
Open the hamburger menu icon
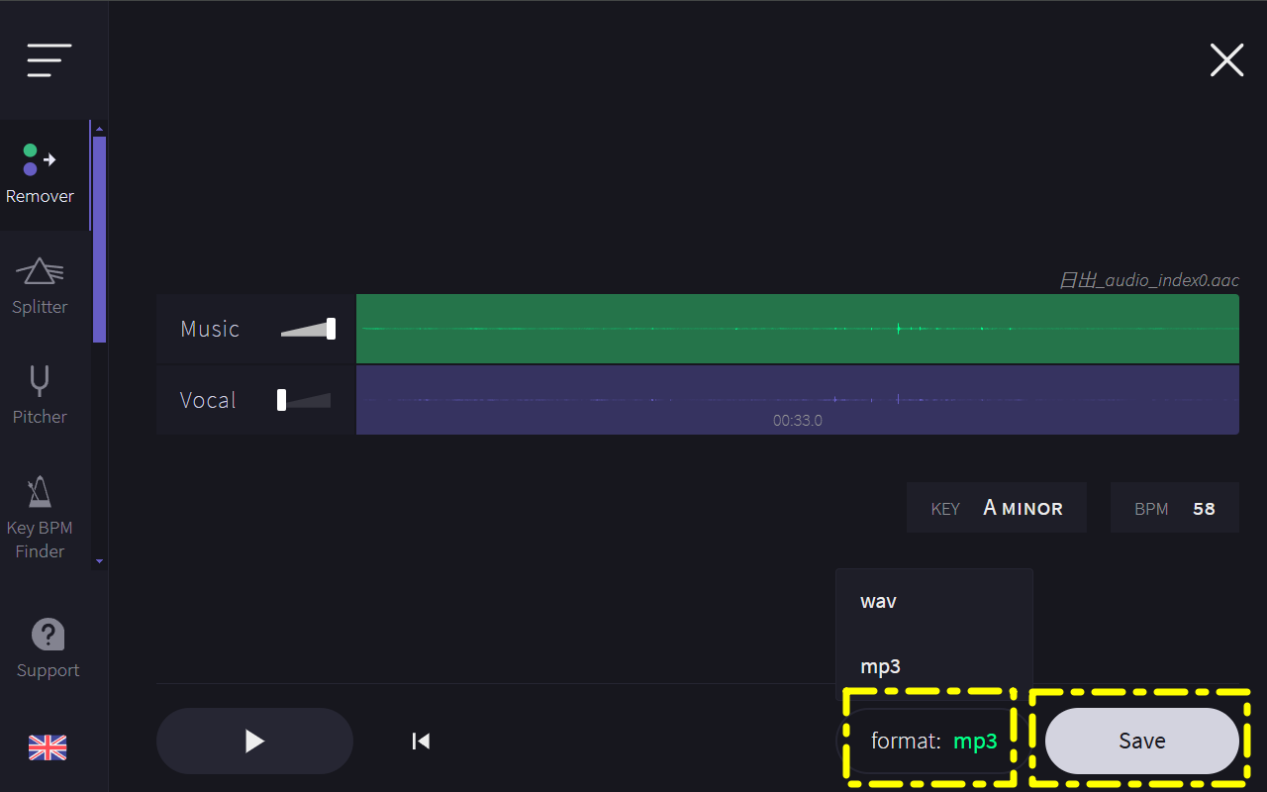pyautogui.click(x=49, y=61)
